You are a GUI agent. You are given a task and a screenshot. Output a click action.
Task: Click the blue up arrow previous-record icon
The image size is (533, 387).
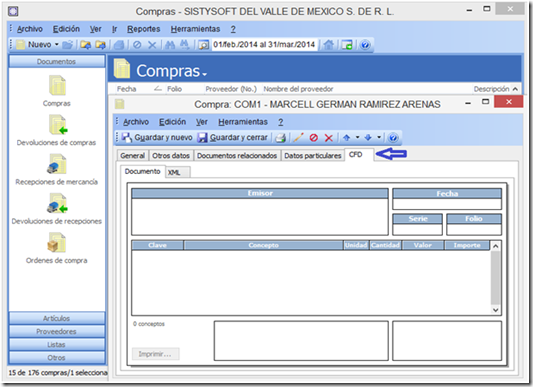coord(346,138)
